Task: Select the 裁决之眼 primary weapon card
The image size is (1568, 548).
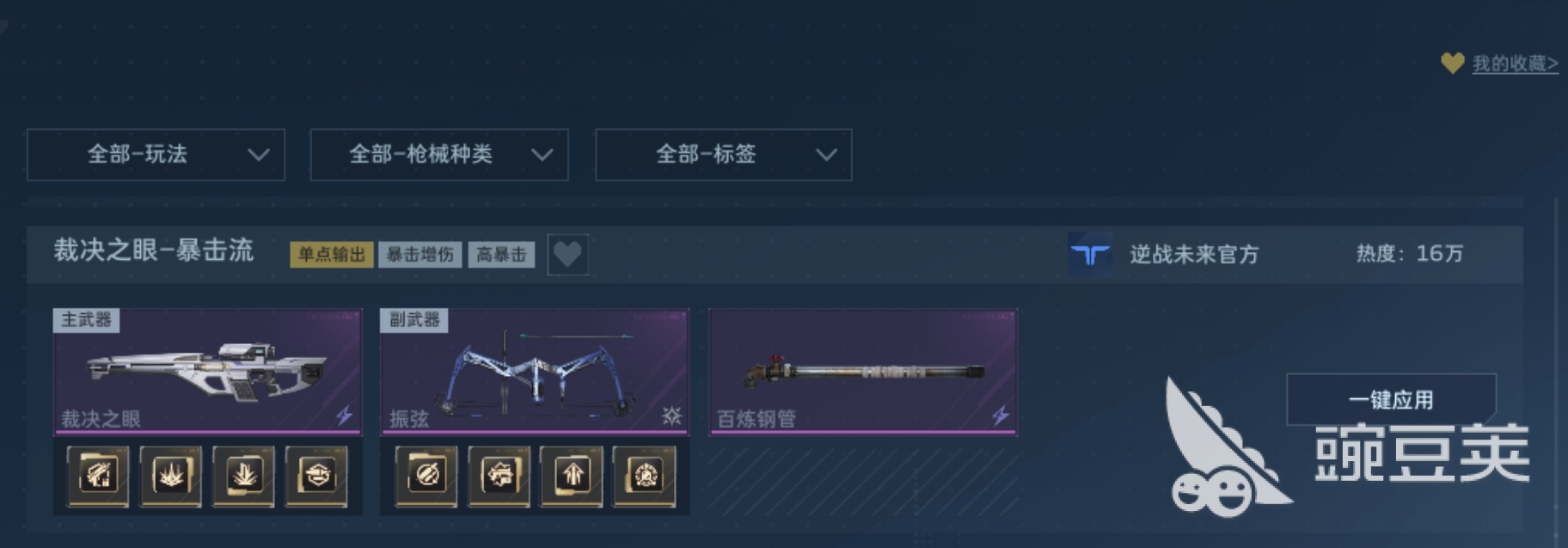Action: [207, 372]
